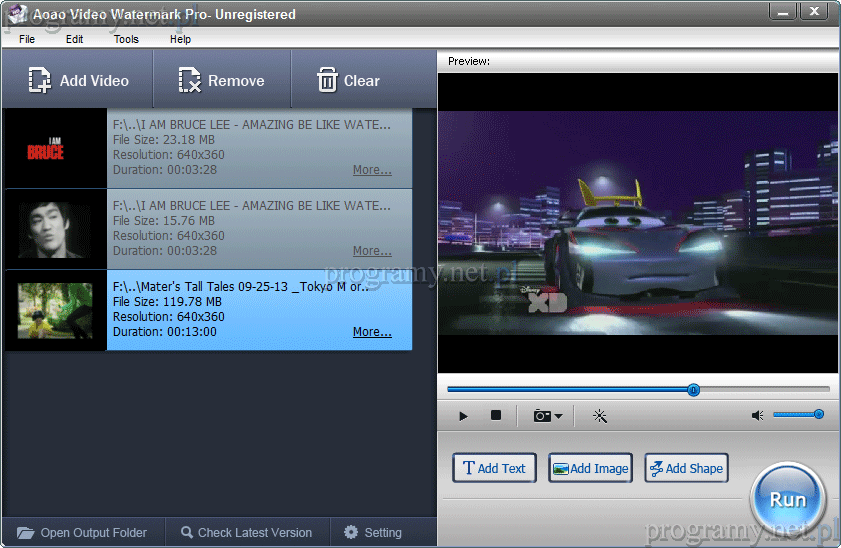Open the Tools menu
This screenshot has height=548, width=841.
126,39
